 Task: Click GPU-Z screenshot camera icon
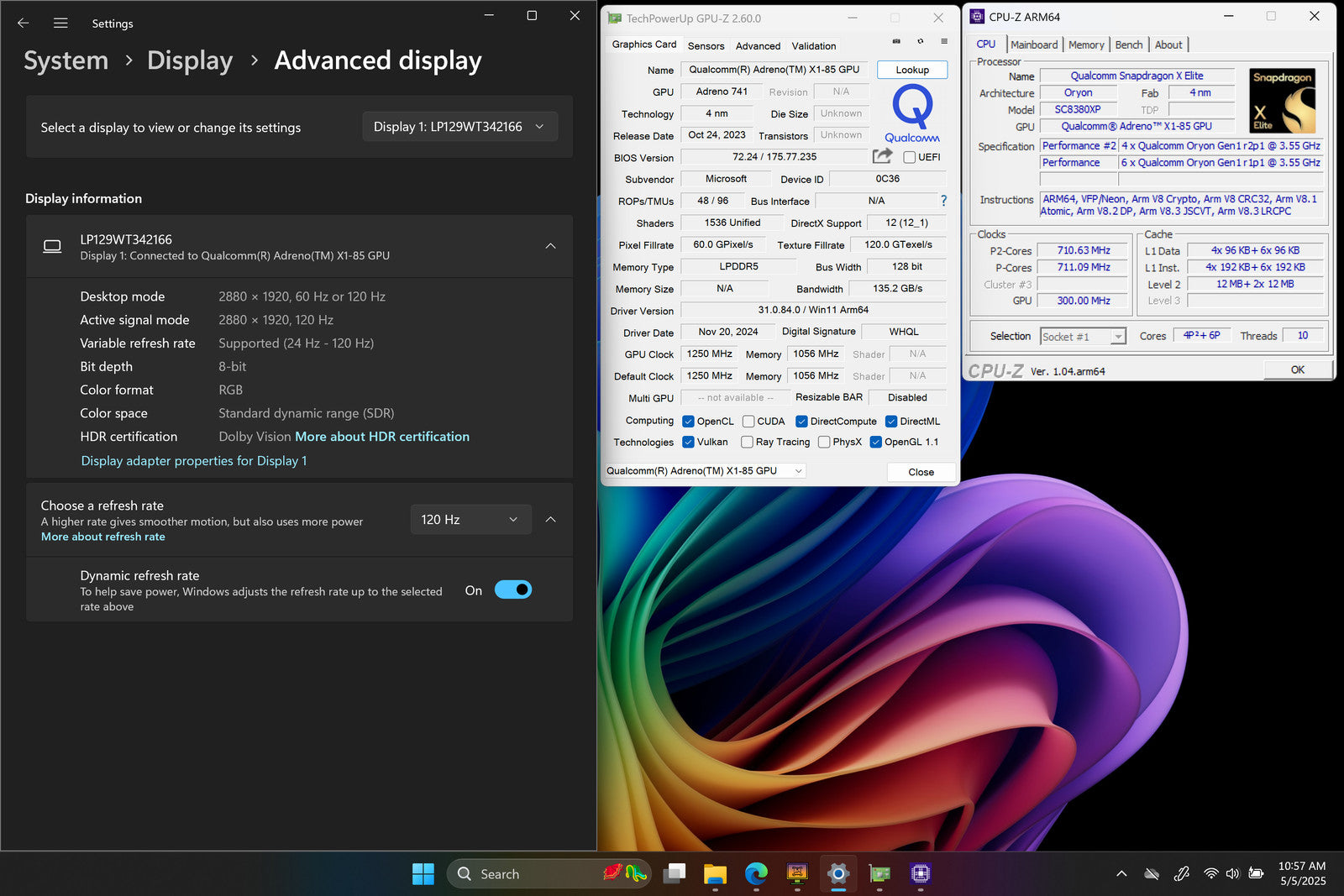click(x=896, y=41)
